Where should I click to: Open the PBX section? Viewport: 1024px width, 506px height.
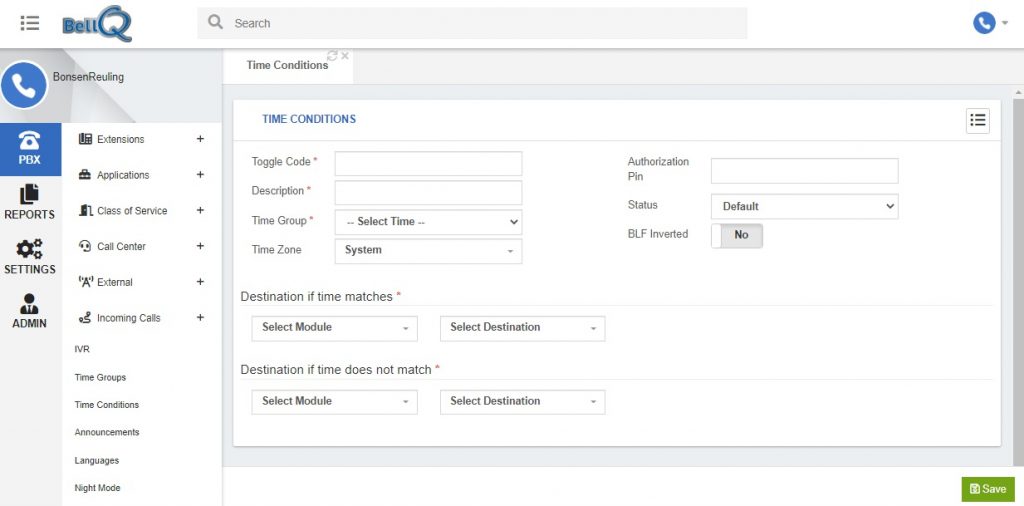coord(30,149)
